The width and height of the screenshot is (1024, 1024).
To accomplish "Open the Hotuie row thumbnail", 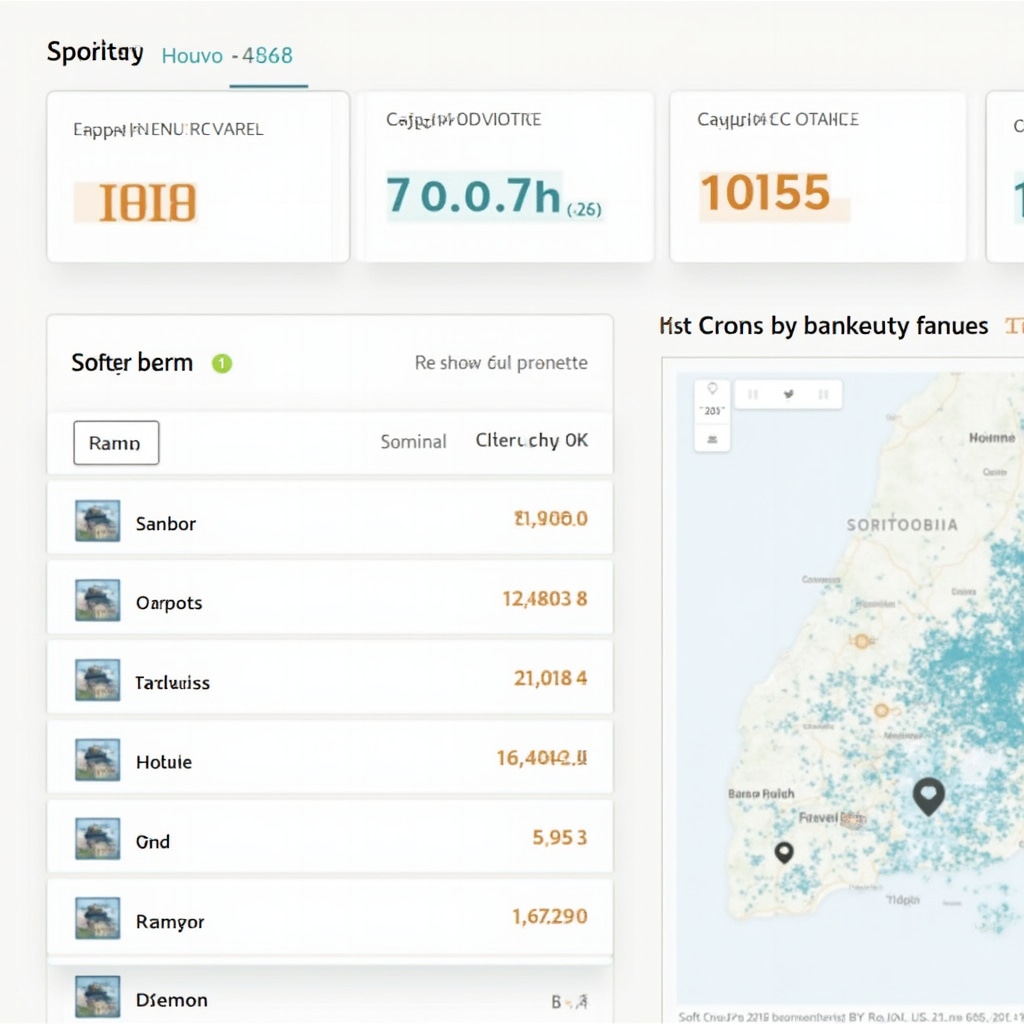I will click(x=98, y=760).
